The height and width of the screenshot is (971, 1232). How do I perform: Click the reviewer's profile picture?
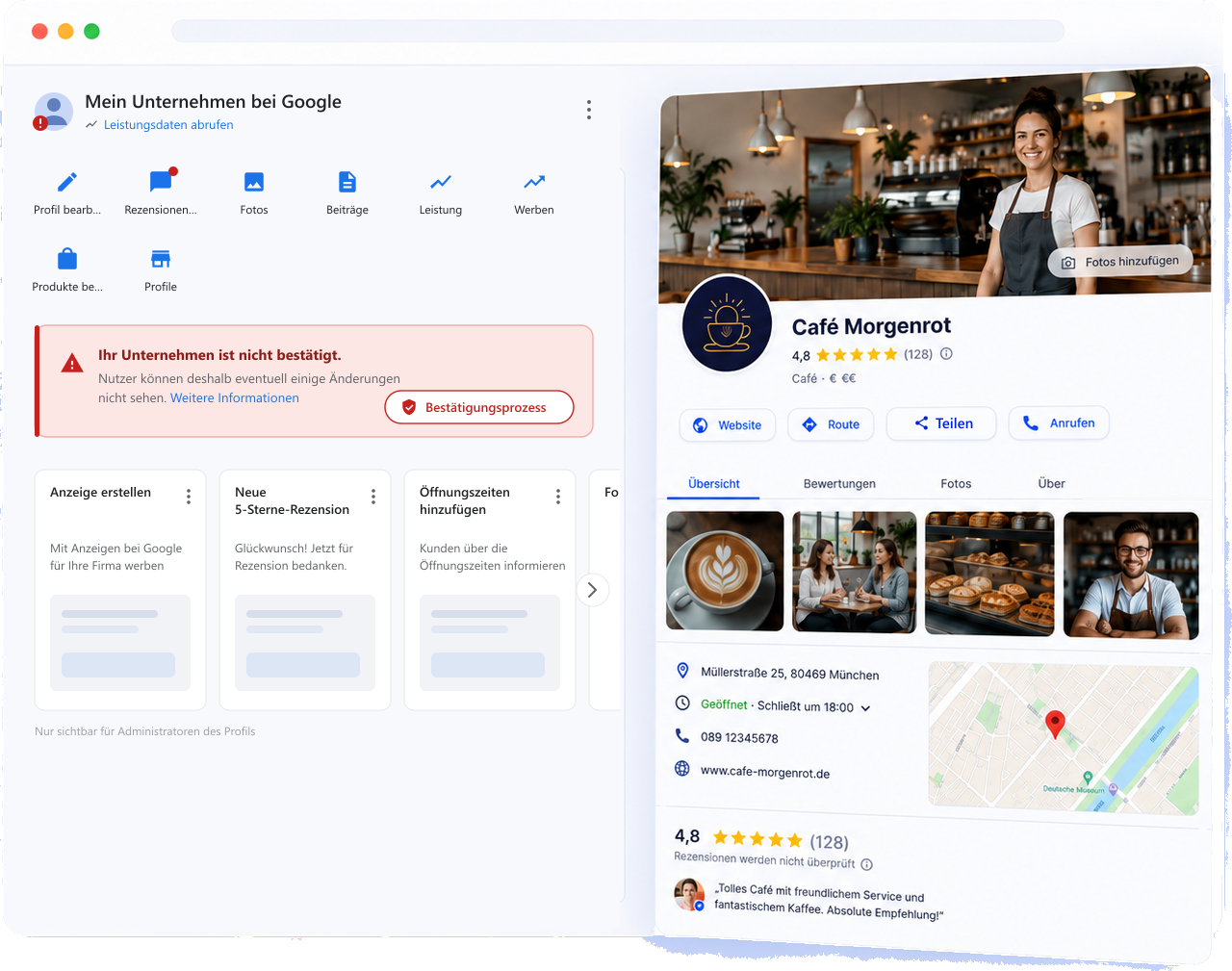pos(689,894)
